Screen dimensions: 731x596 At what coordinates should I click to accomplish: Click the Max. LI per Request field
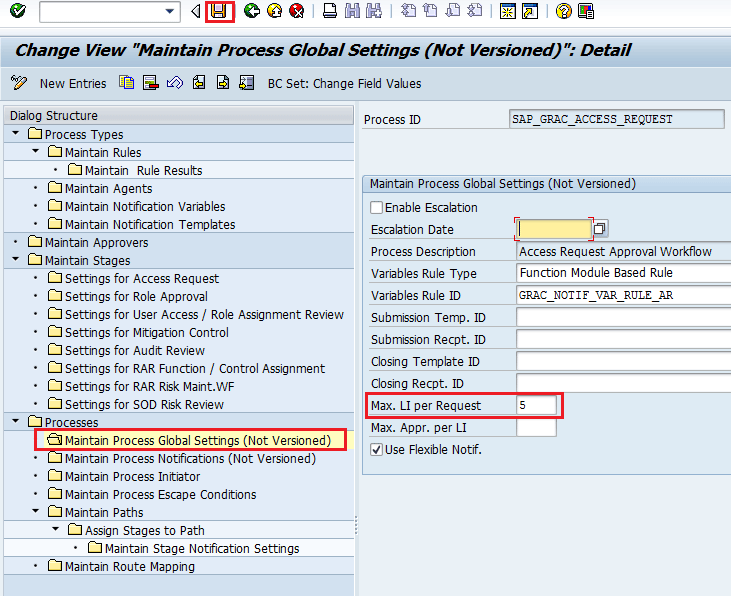click(x=536, y=406)
